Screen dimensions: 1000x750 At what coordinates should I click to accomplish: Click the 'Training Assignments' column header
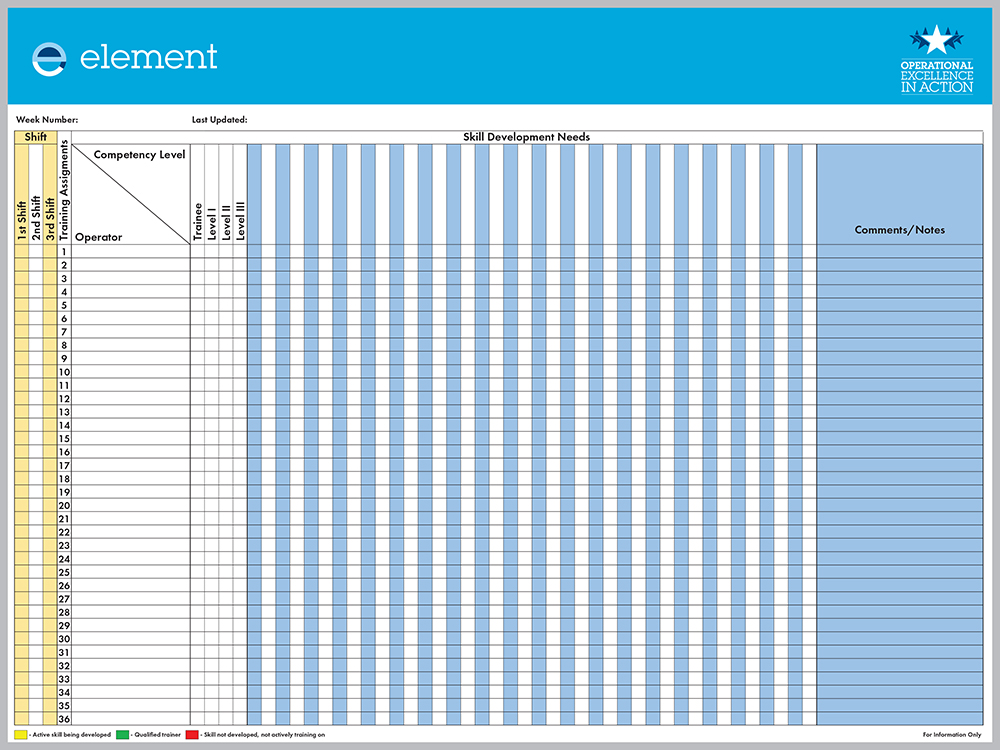click(x=64, y=190)
